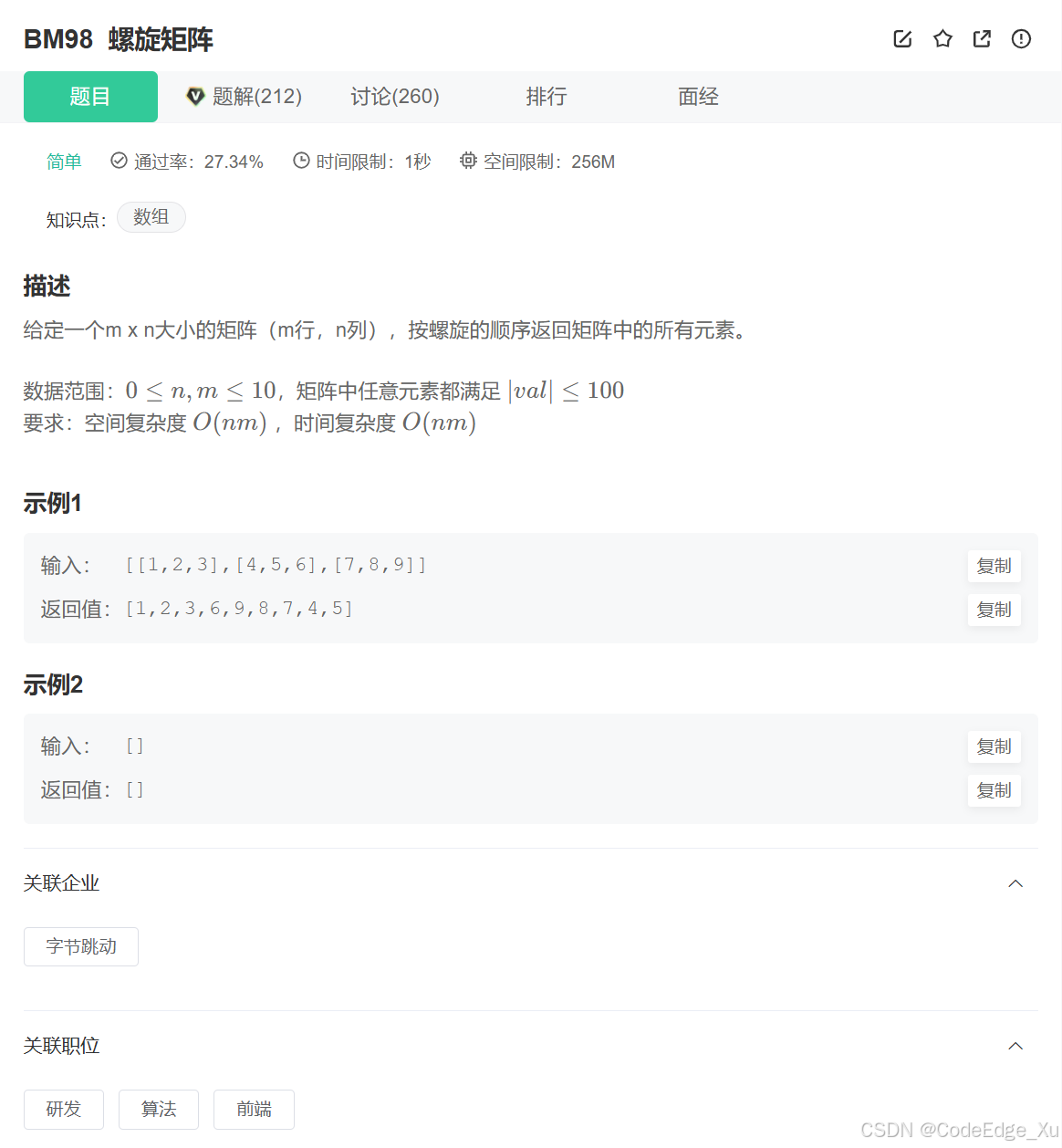1062x1148 pixels.
Task: Toggle the 简单 difficulty label
Action: (64, 161)
